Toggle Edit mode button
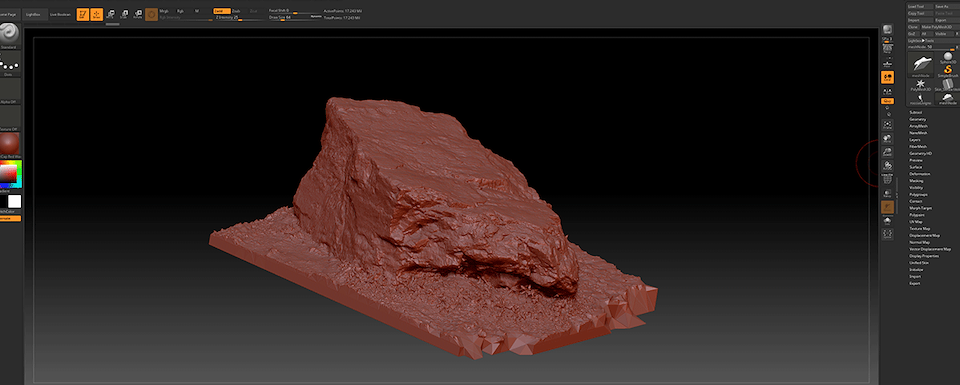Viewport: 960px width, 385px height. tap(83, 14)
